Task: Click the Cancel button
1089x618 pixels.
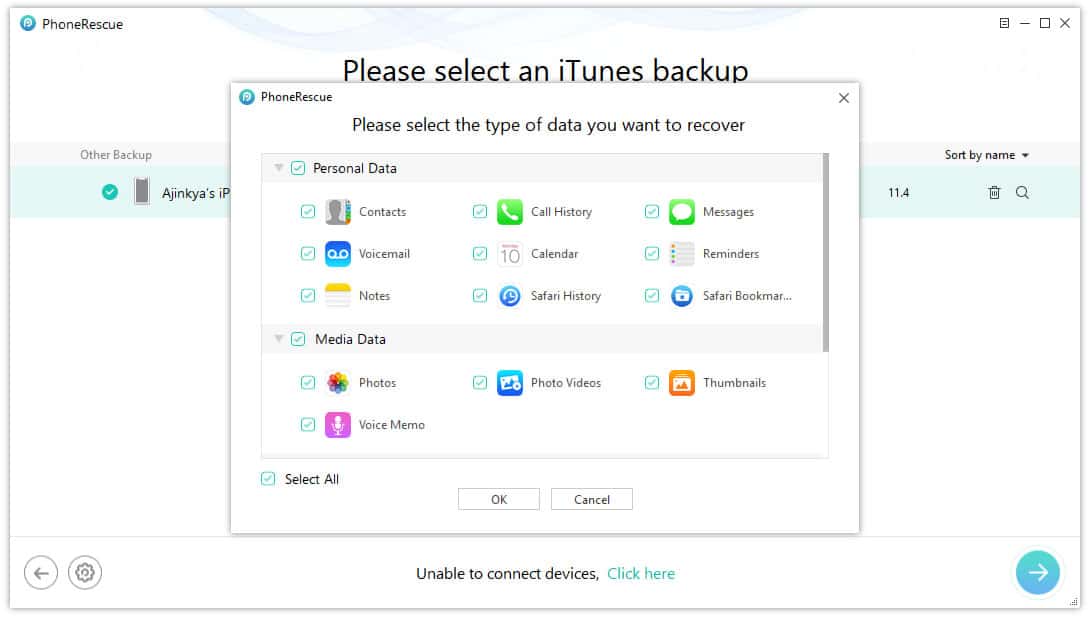Action: pyautogui.click(x=592, y=499)
